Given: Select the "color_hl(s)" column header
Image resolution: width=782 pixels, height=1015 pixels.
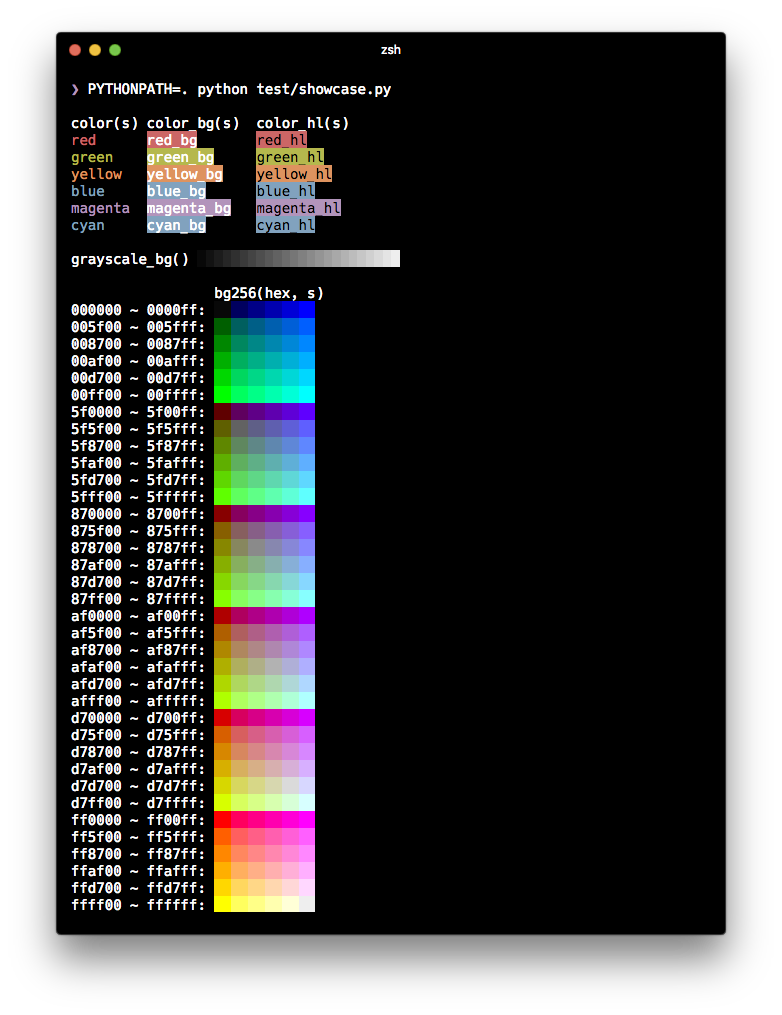Looking at the screenshot, I should [x=303, y=123].
